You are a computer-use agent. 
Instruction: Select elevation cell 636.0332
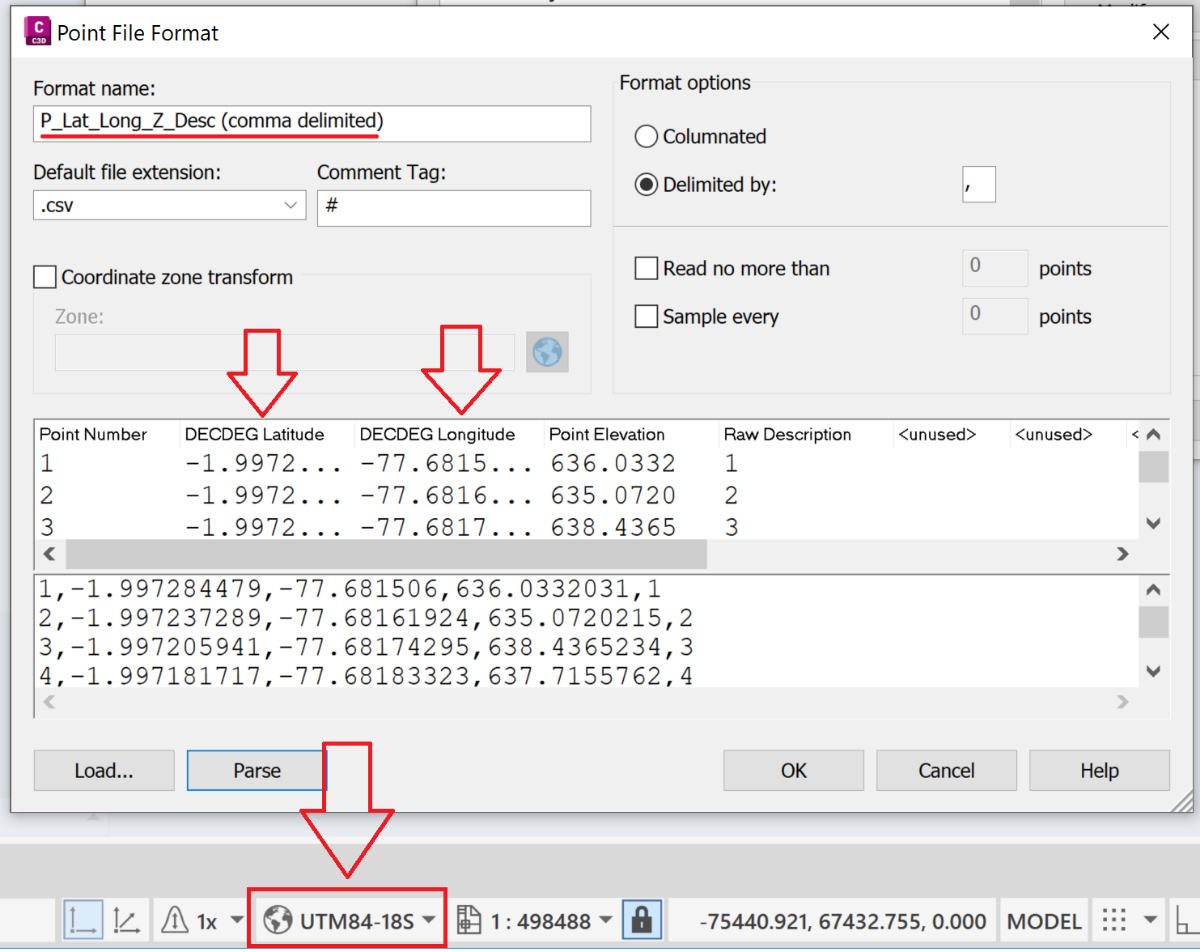coord(613,464)
